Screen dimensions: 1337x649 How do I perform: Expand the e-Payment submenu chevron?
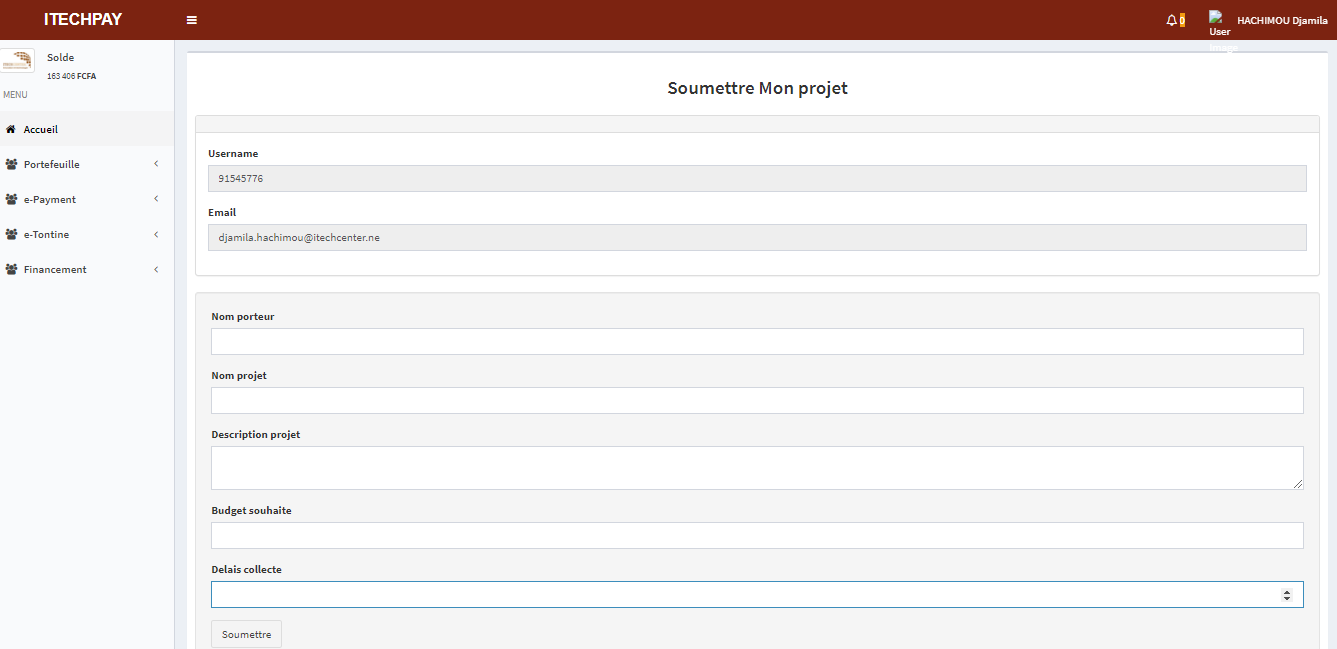(155, 198)
